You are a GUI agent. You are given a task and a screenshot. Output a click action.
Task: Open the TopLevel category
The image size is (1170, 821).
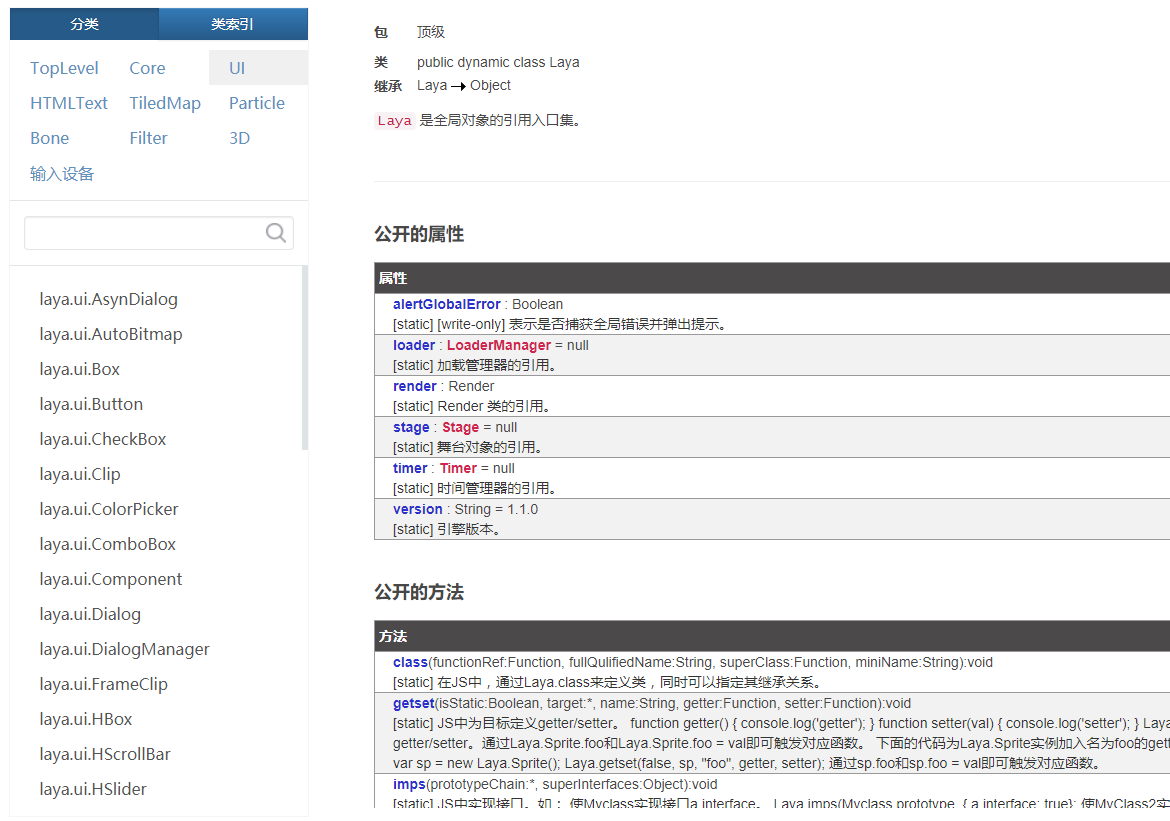[64, 68]
